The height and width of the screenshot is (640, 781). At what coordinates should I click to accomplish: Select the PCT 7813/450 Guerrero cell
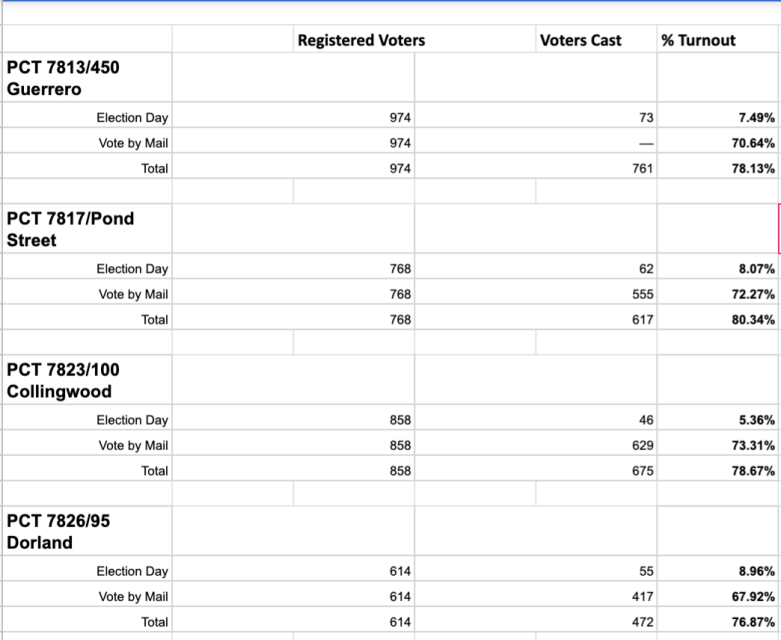88,77
